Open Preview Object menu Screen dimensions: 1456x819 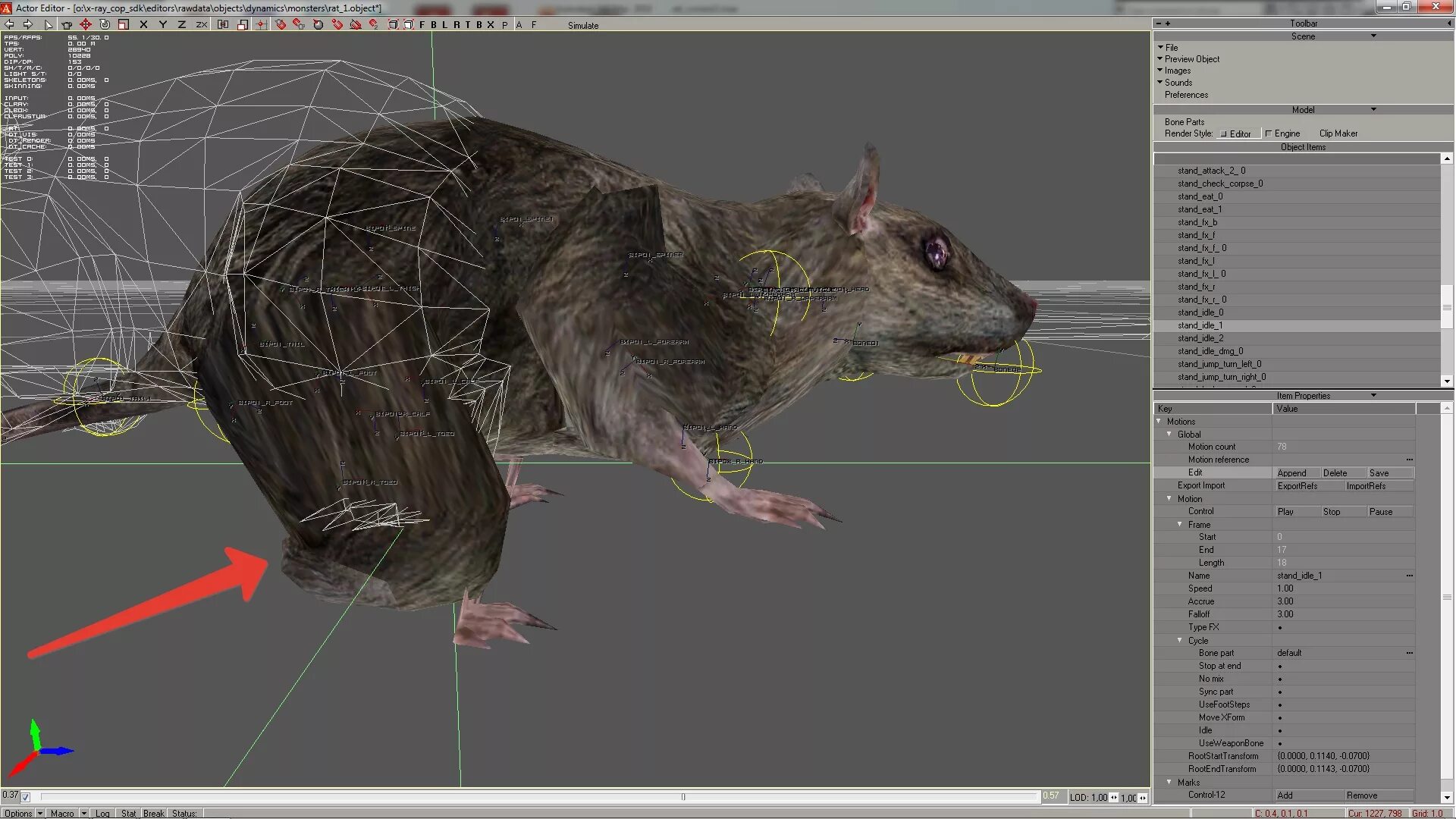coord(1191,59)
